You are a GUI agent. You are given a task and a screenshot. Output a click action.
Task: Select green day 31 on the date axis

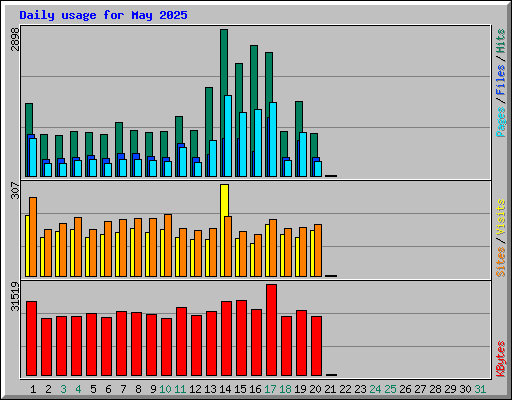point(480,389)
